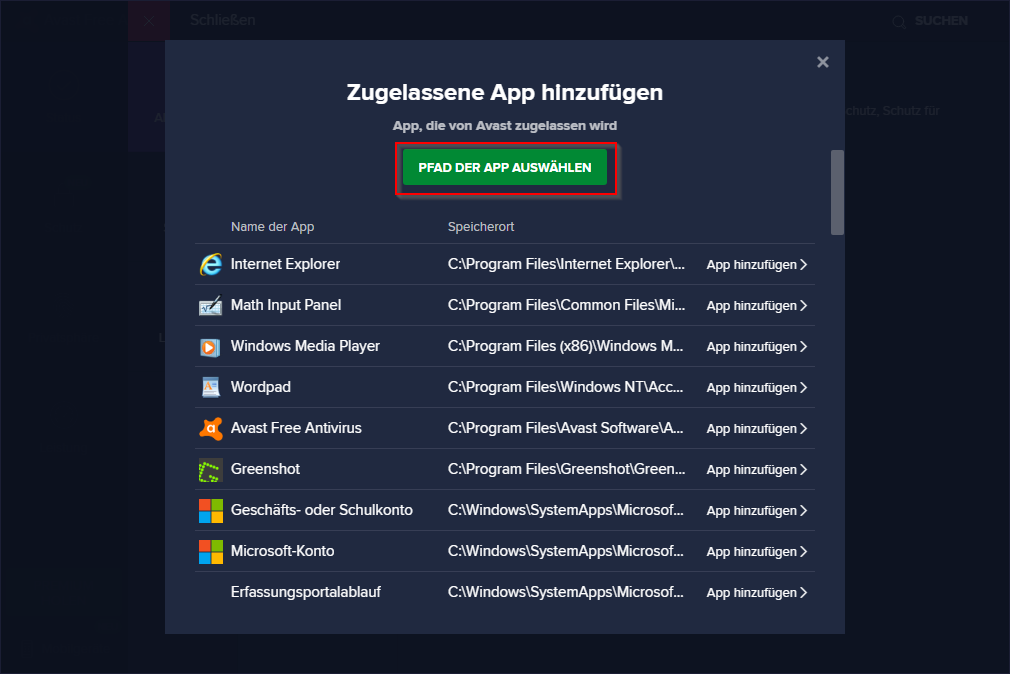Click the dialog's vertical scrollbar thumb
Screen dimensions: 1010x674
pyautogui.click(x=837, y=193)
